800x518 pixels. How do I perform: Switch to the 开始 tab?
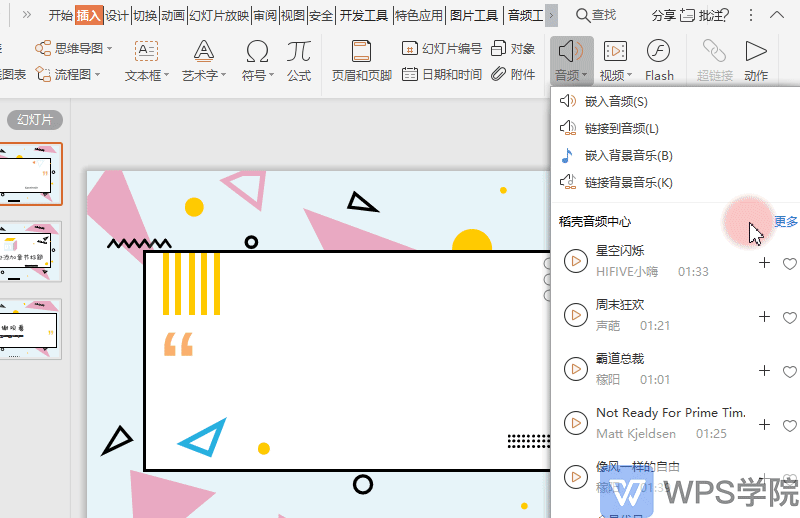[61, 15]
